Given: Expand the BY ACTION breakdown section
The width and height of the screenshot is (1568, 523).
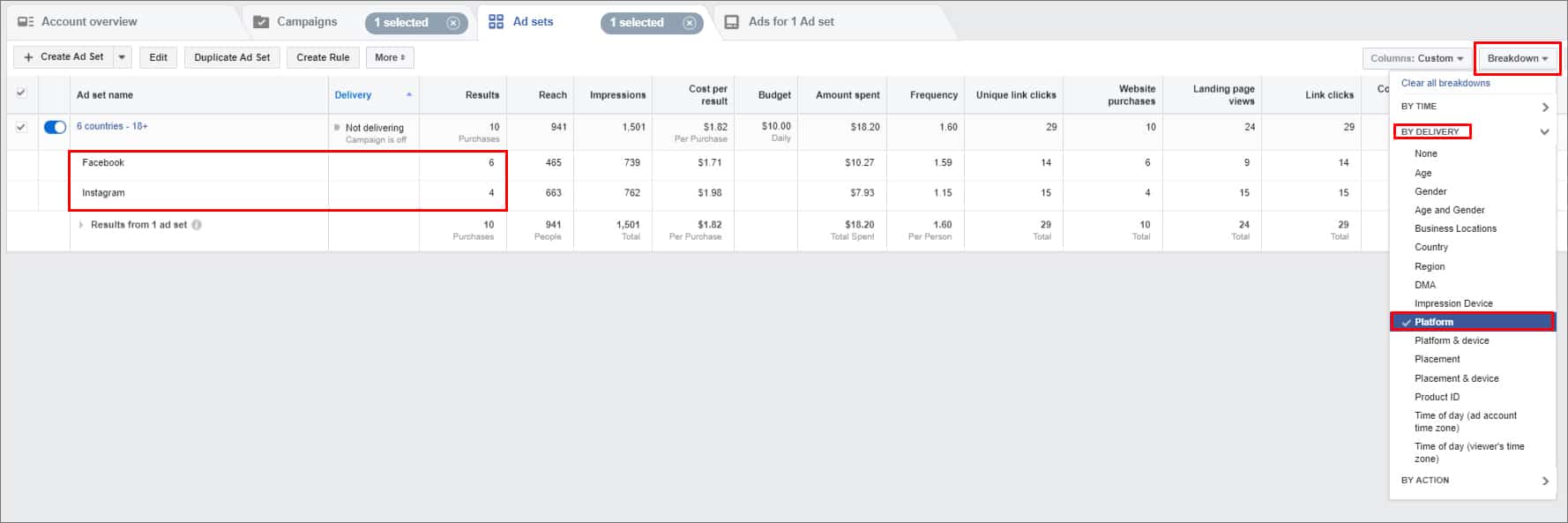Looking at the screenshot, I should (1544, 481).
